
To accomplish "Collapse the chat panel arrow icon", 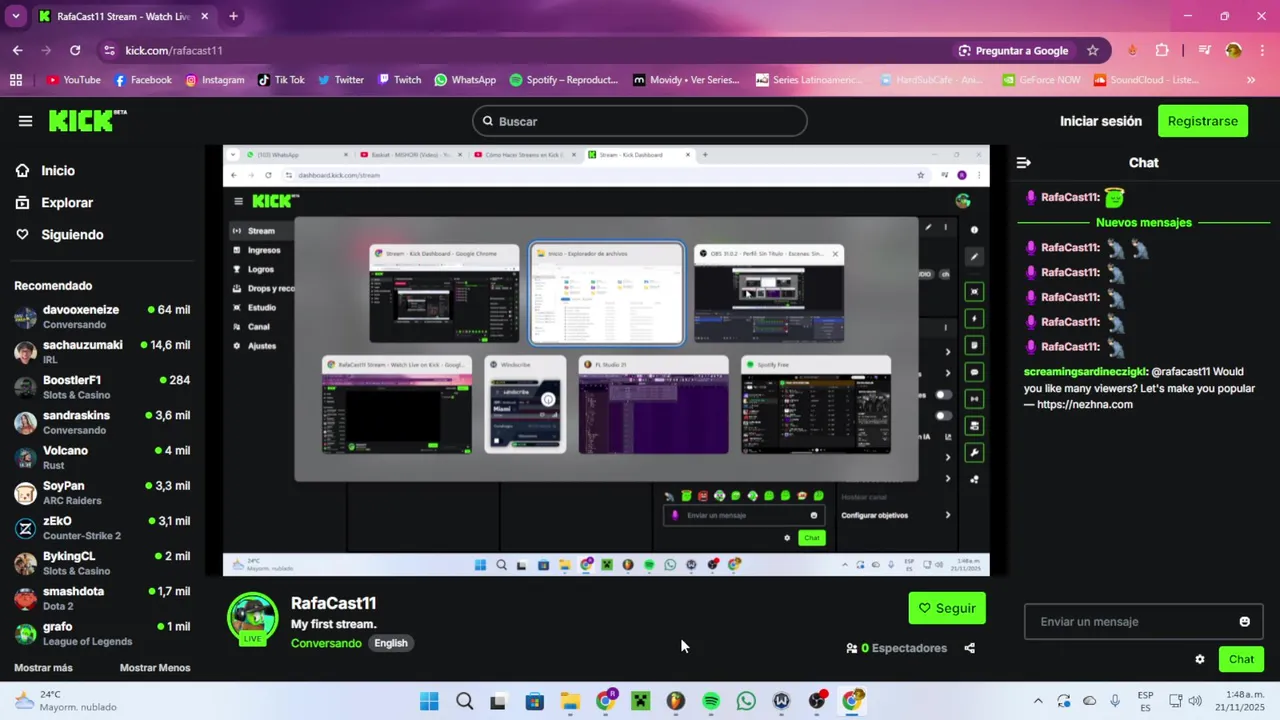I will (x=1024, y=163).
